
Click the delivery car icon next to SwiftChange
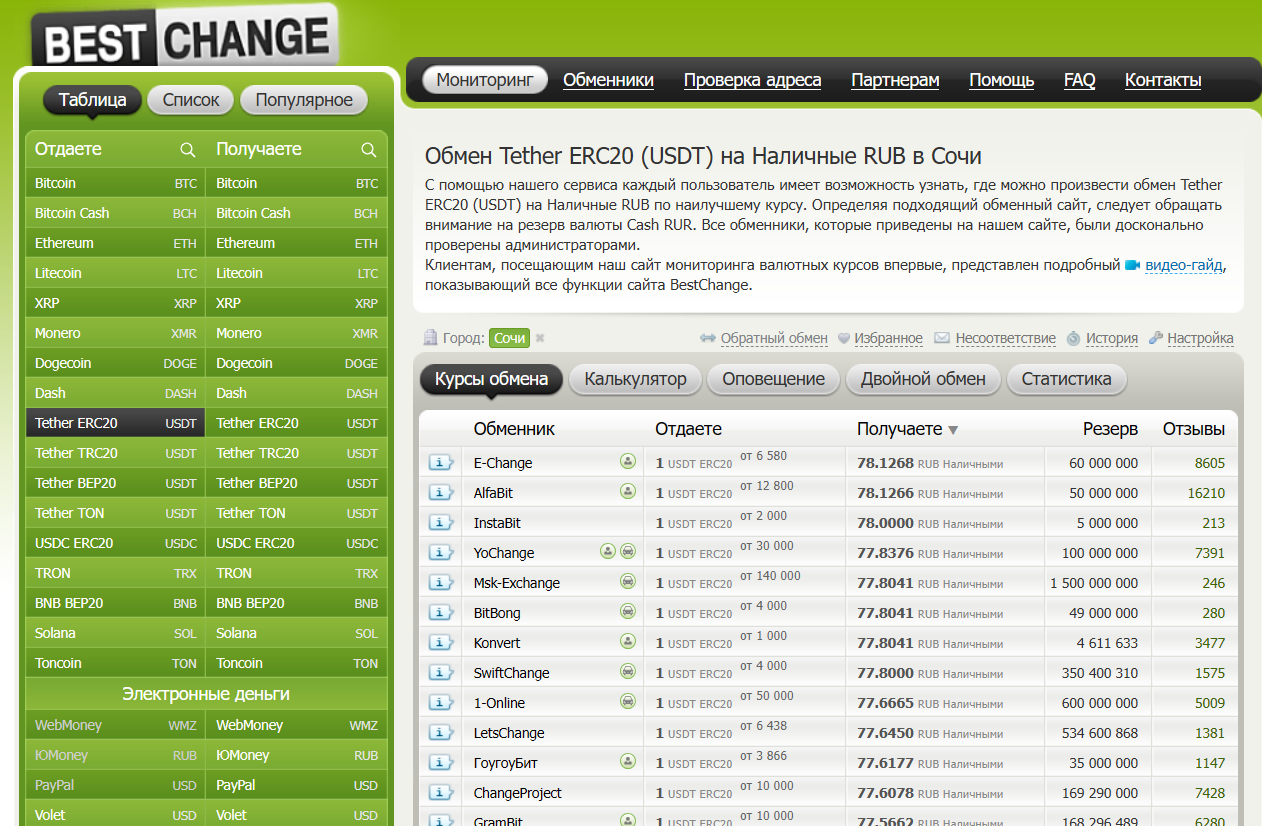tap(628, 671)
